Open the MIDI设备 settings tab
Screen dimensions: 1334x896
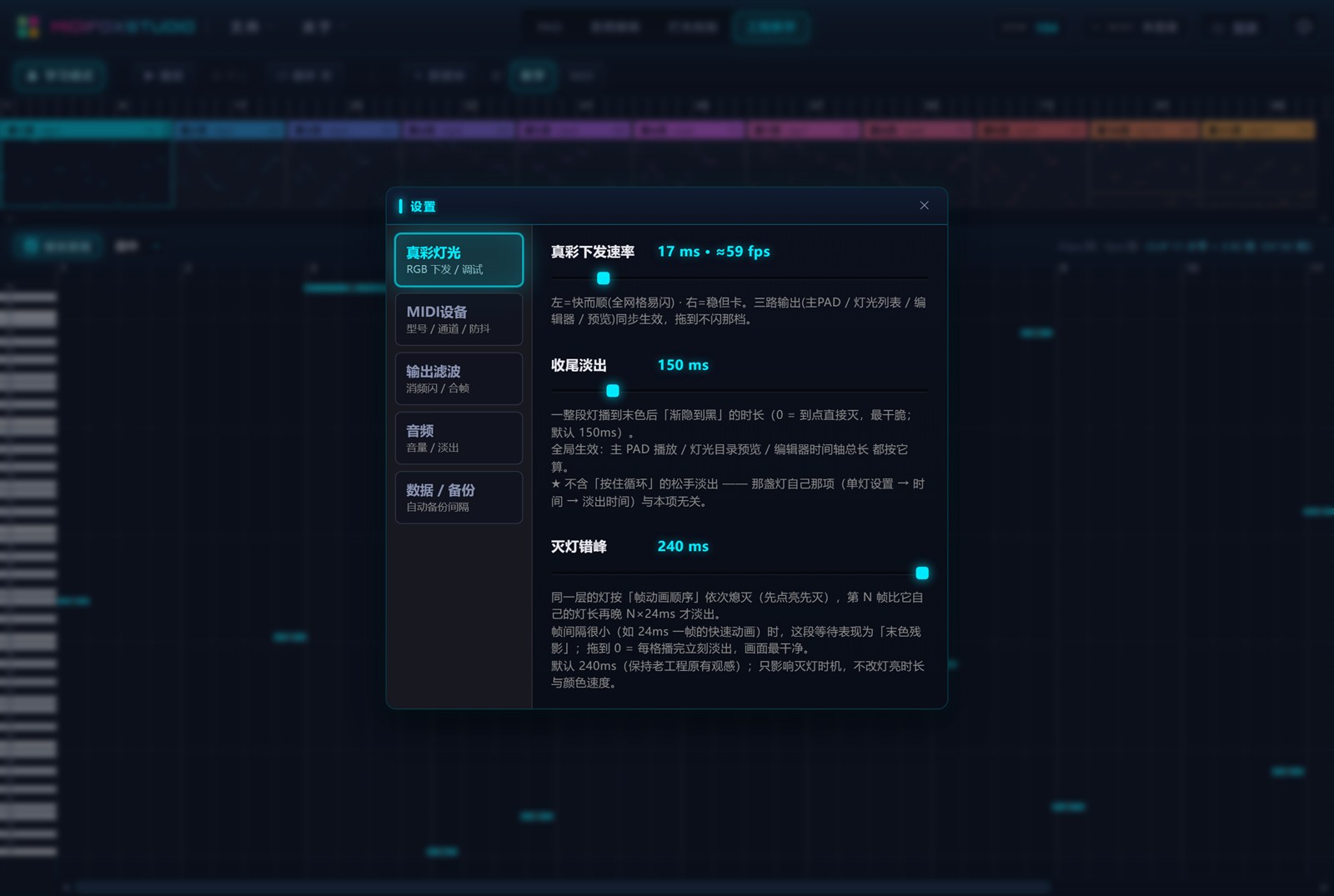coord(459,319)
